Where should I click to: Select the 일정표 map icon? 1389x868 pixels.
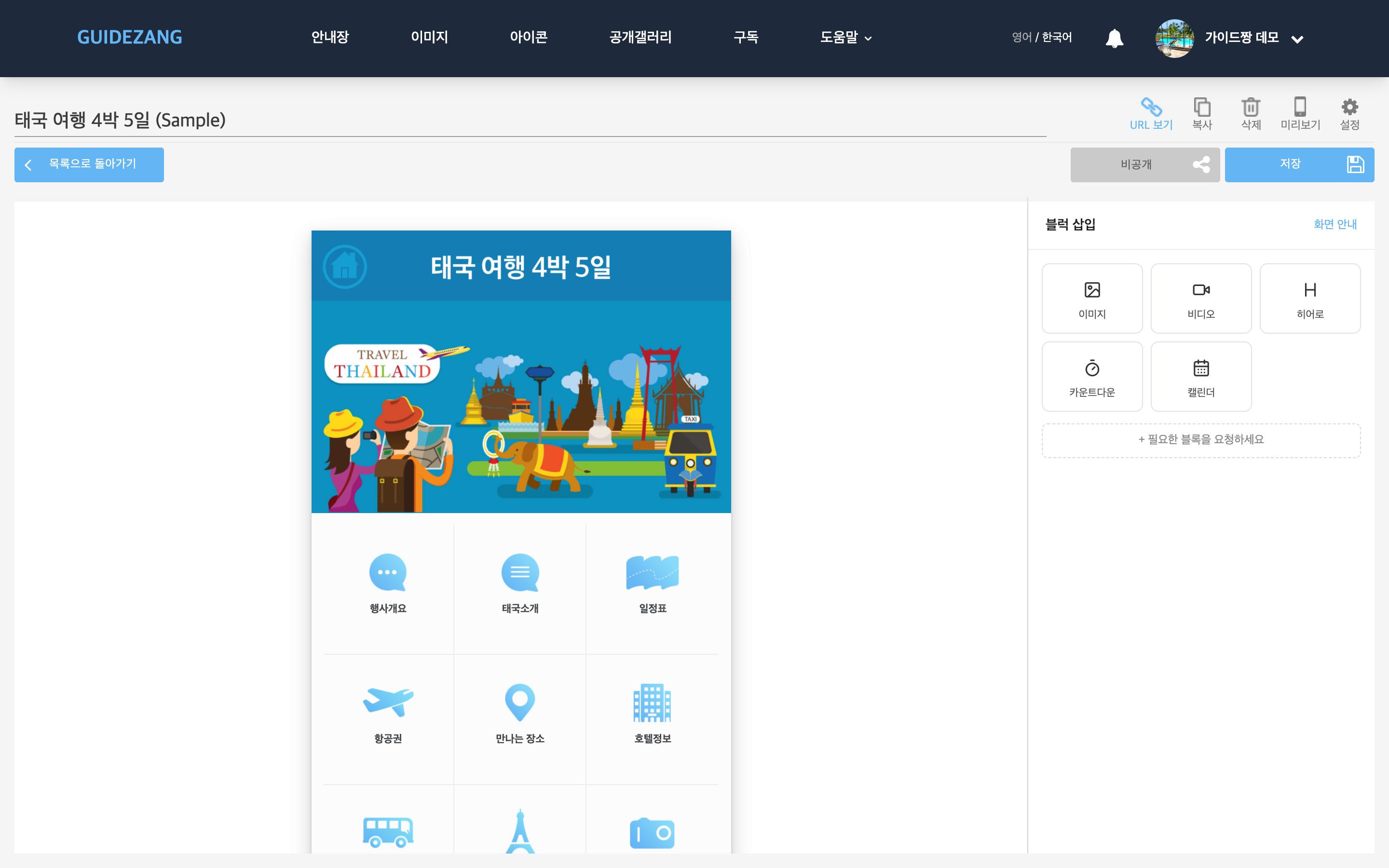(x=652, y=572)
